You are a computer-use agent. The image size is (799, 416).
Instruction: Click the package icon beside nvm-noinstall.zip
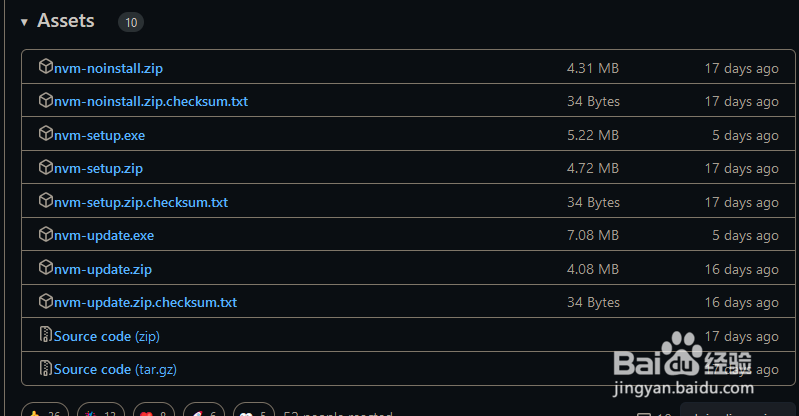[x=46, y=66]
